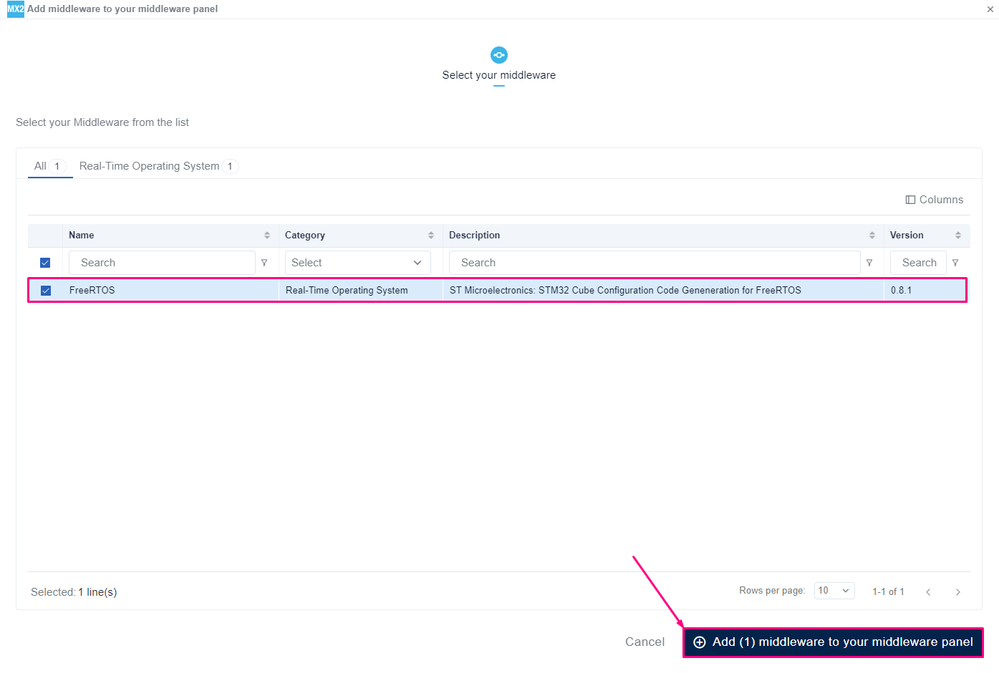Open the Category Select dropdown
The height and width of the screenshot is (673, 999).
[x=357, y=263]
